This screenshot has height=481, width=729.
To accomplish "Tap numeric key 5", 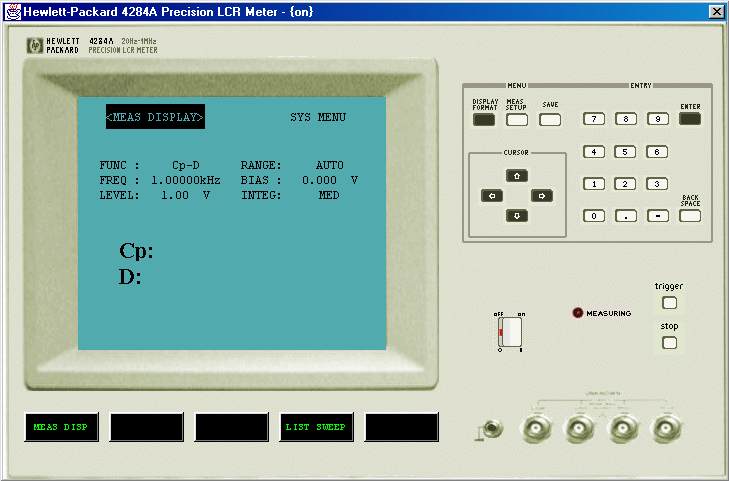I will (625, 152).
